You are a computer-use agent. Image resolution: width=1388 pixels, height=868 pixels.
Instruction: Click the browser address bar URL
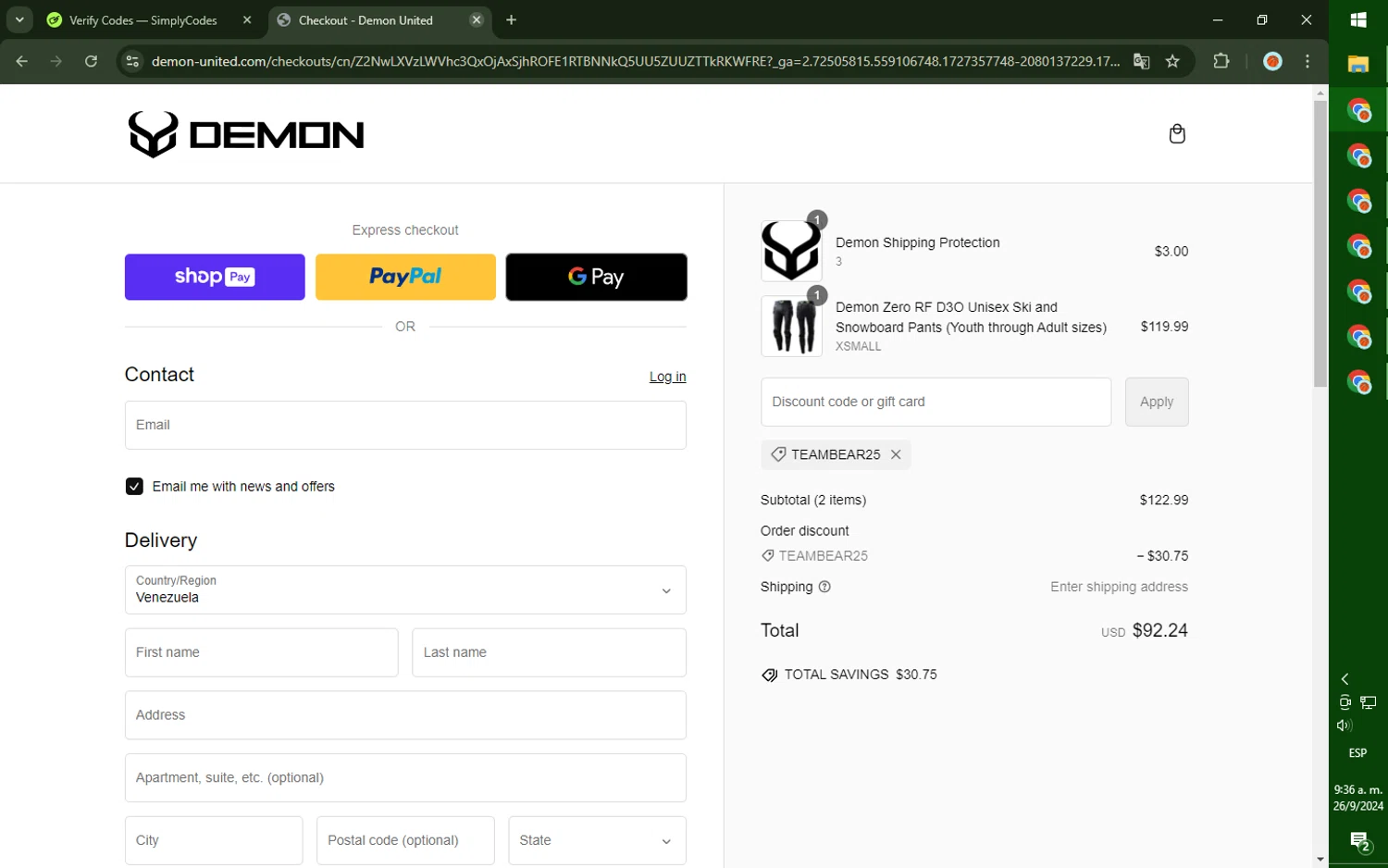635,61
